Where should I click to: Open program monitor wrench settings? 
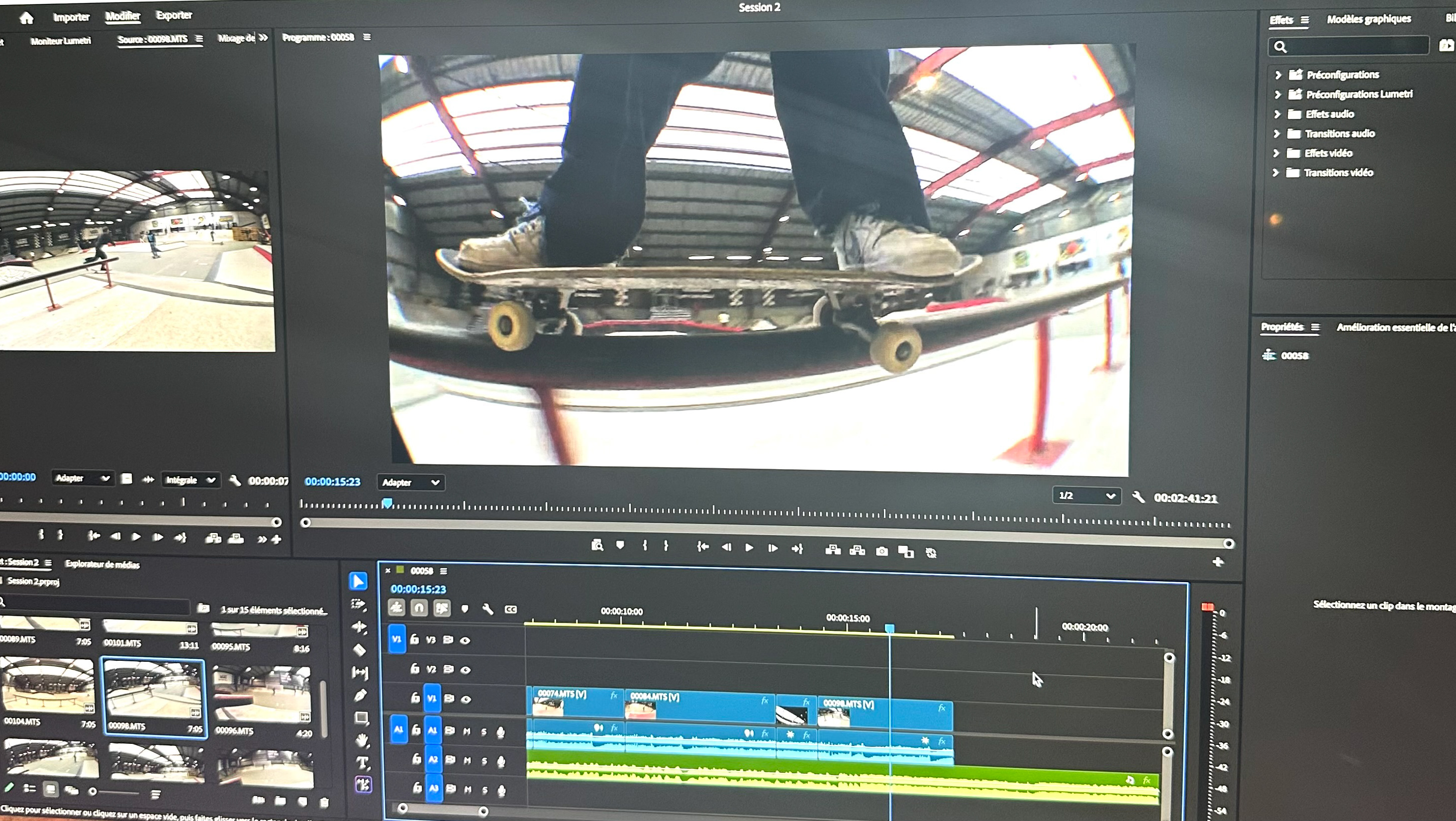(x=1138, y=497)
